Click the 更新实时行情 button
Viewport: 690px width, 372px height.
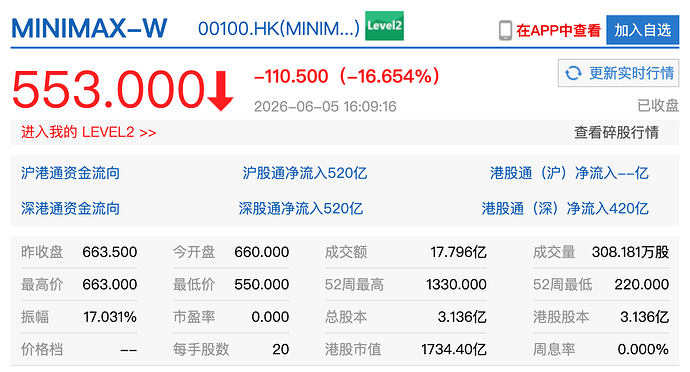coord(619,73)
